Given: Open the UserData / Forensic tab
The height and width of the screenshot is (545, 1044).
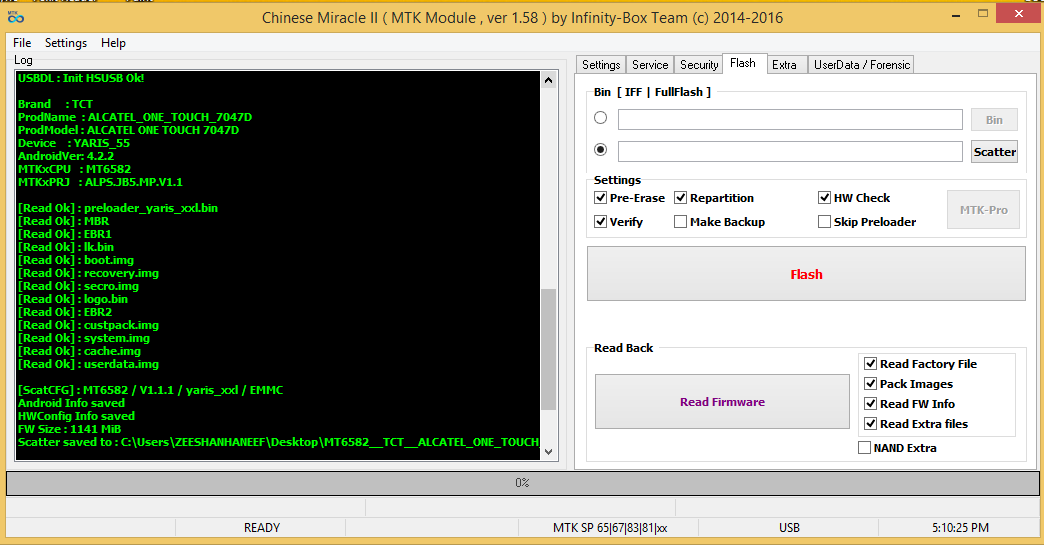Looking at the screenshot, I should tap(862, 65).
